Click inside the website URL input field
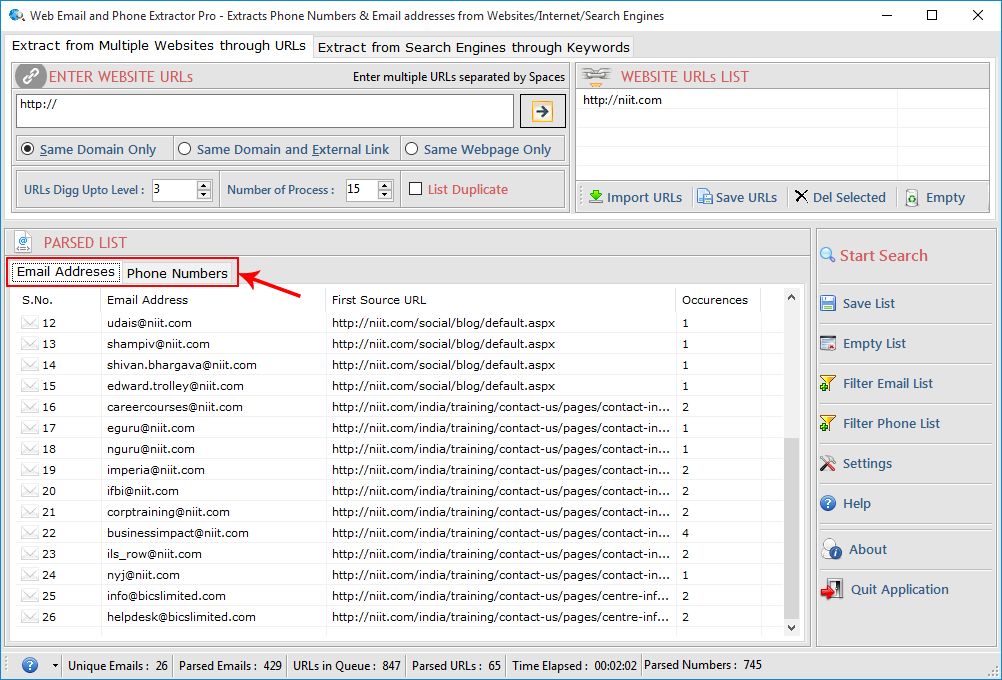 [265, 111]
